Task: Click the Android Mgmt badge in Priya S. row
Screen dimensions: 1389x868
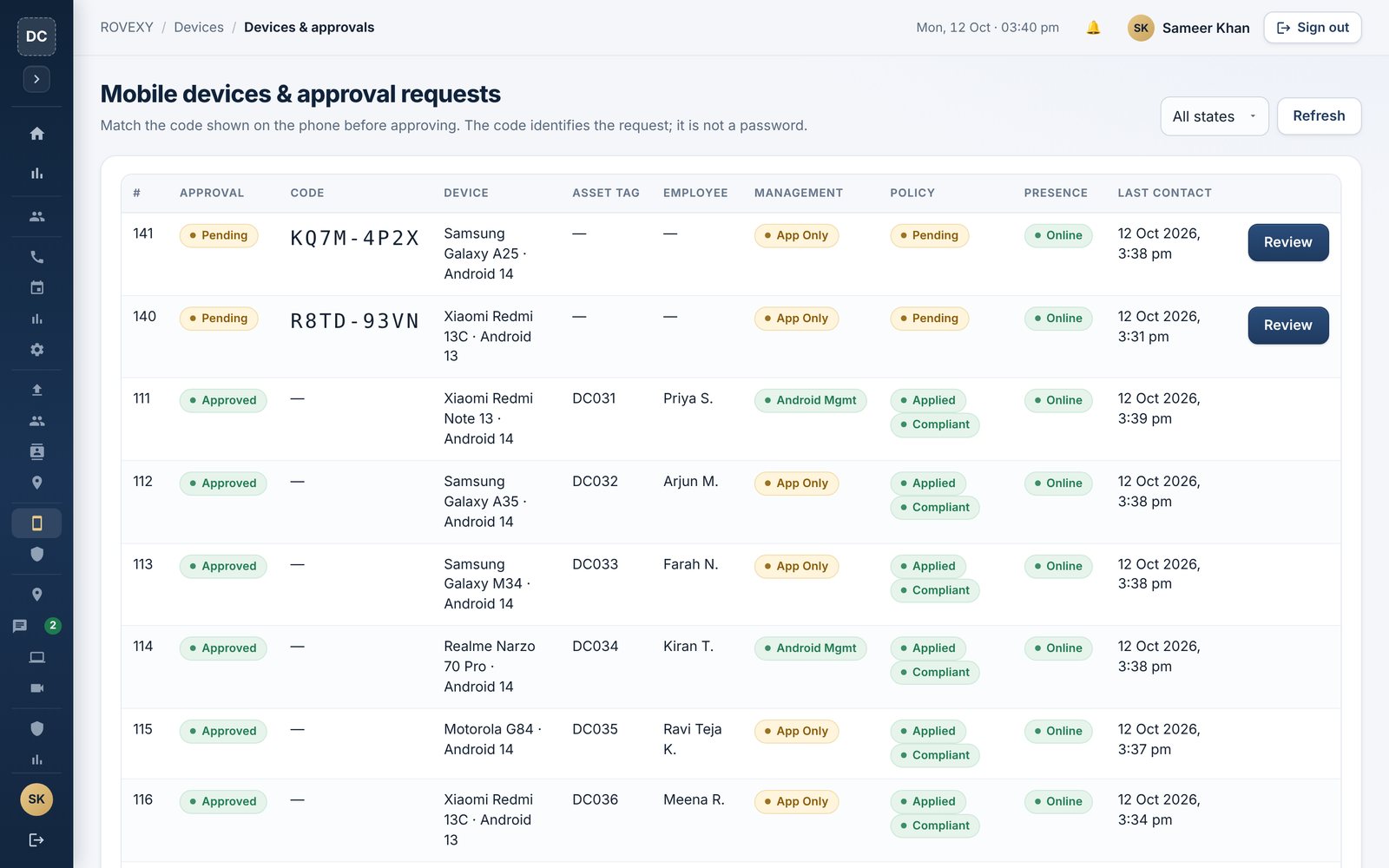Action: pos(810,400)
